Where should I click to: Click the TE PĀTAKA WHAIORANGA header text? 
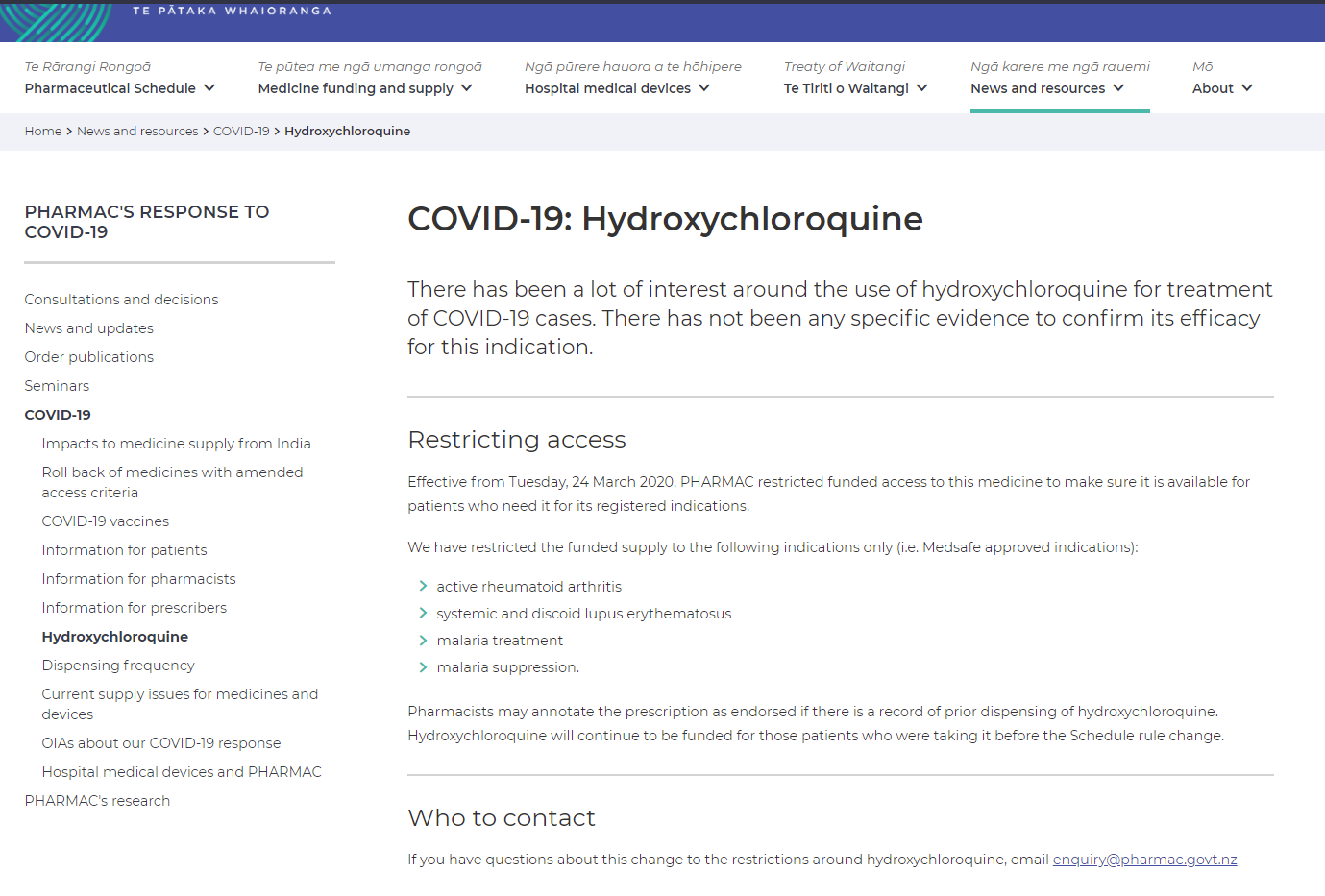tap(232, 11)
